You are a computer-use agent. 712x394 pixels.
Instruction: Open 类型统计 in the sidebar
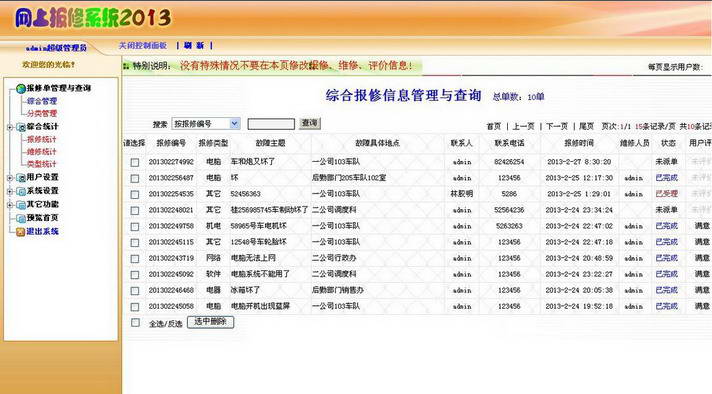click(42, 164)
